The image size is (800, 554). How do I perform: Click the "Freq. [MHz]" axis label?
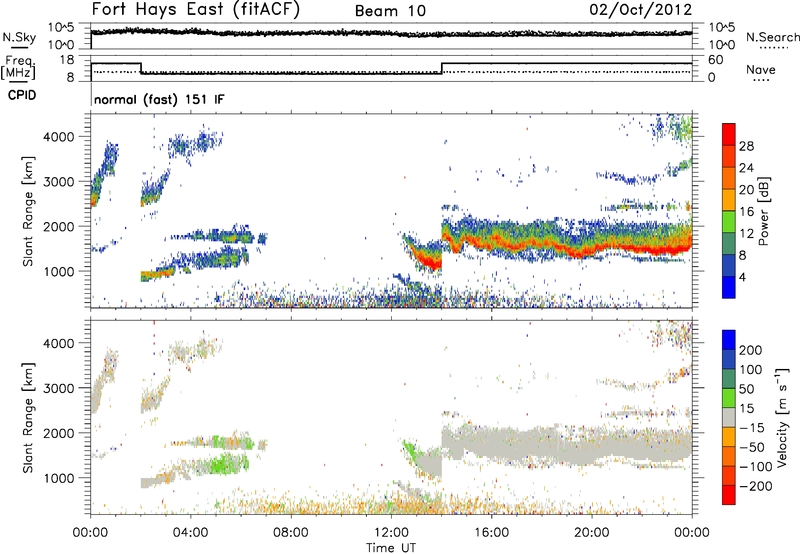point(19,68)
